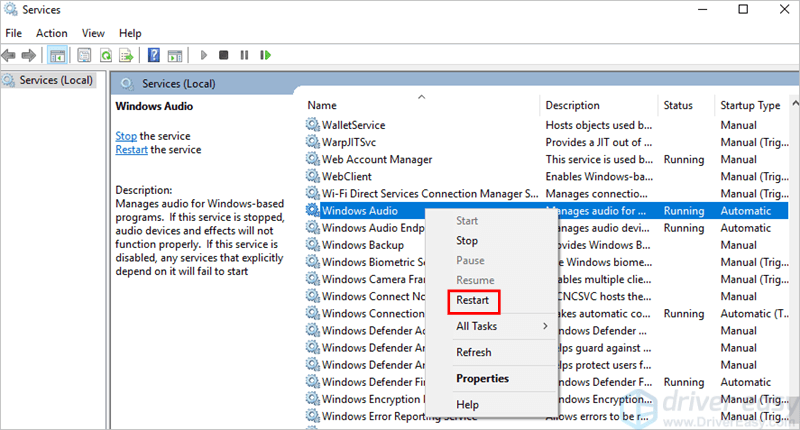Choose Restart in the context menu

[472, 299]
